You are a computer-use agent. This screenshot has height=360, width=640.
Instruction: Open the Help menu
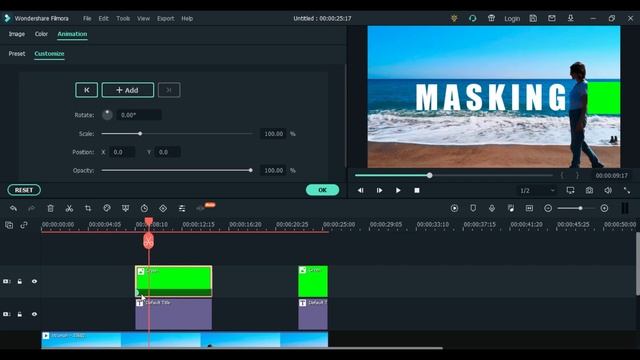[x=187, y=18]
